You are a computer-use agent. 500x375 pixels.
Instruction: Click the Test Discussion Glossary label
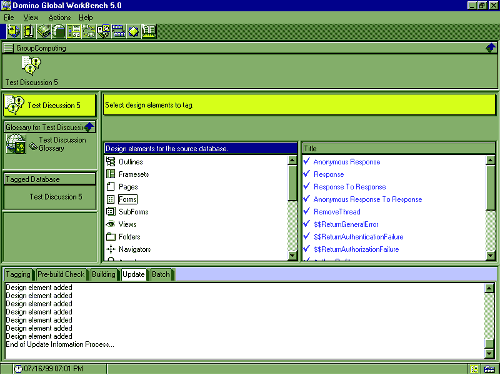[x=63, y=144]
